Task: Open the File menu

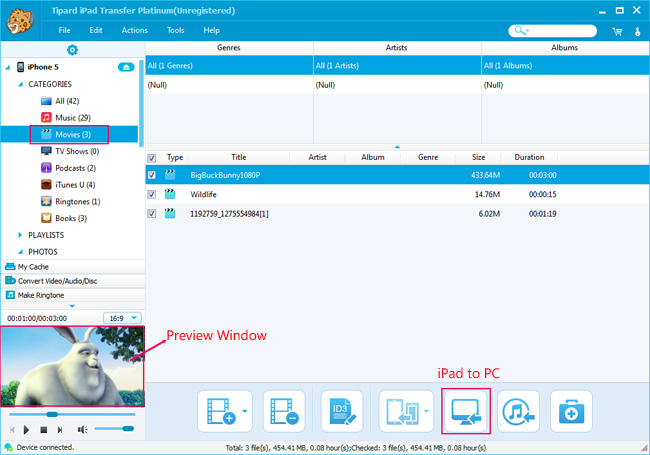Action: [64, 30]
